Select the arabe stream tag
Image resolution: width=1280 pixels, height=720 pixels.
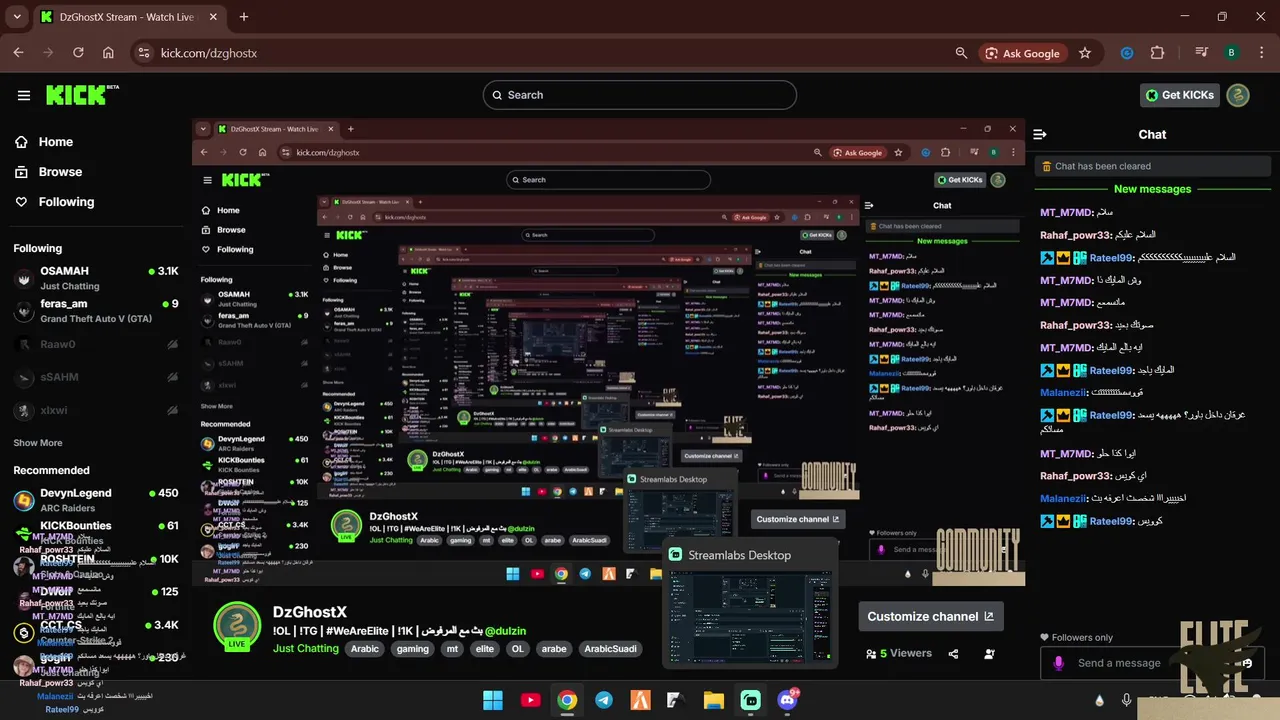tap(553, 649)
